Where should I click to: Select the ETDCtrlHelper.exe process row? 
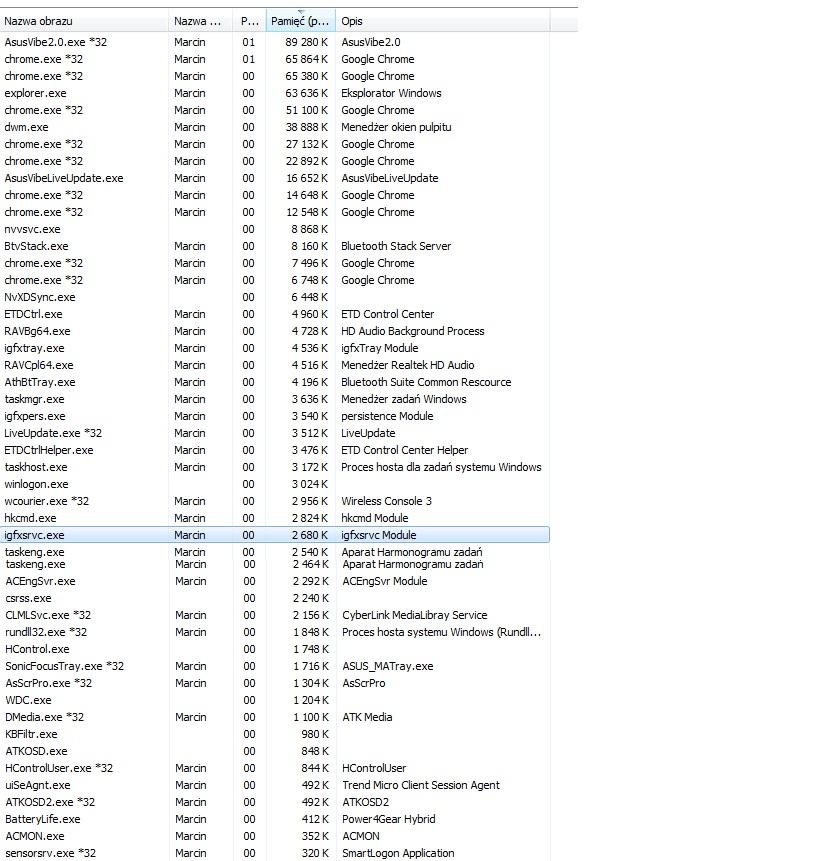pyautogui.click(x=274, y=451)
